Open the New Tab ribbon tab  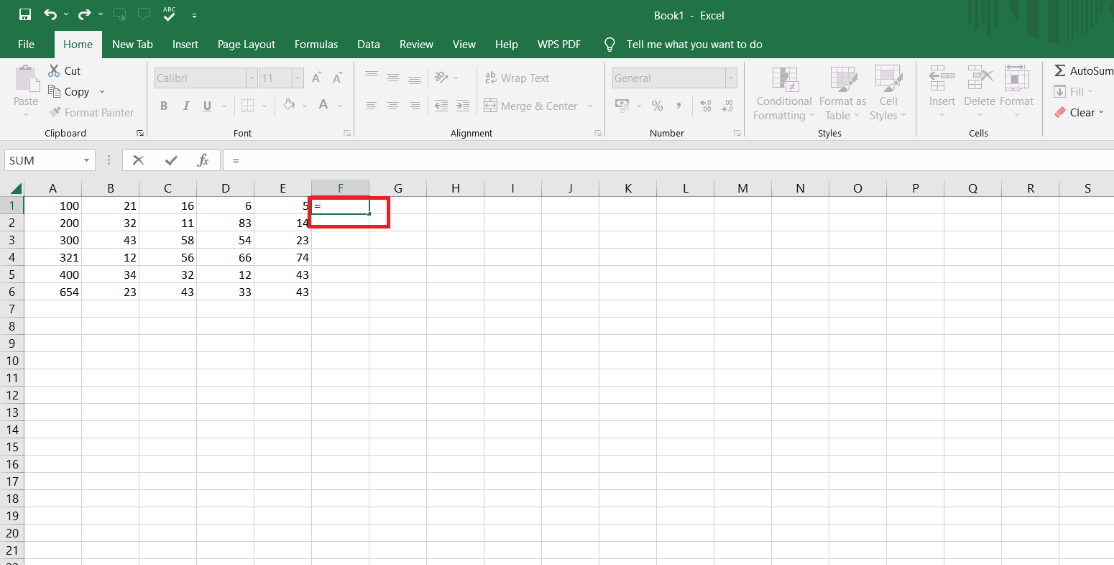[132, 44]
